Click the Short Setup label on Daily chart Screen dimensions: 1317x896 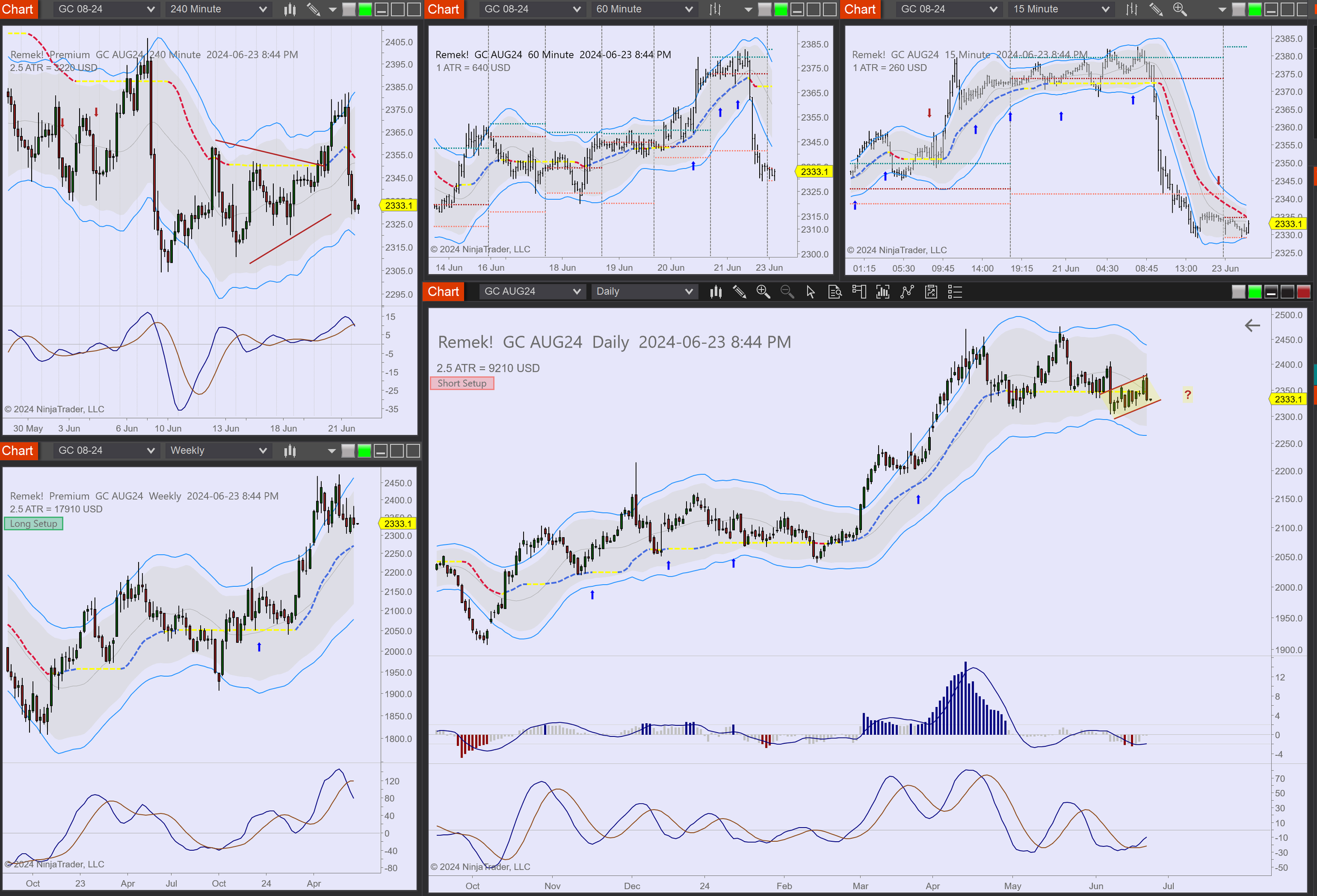(x=462, y=383)
